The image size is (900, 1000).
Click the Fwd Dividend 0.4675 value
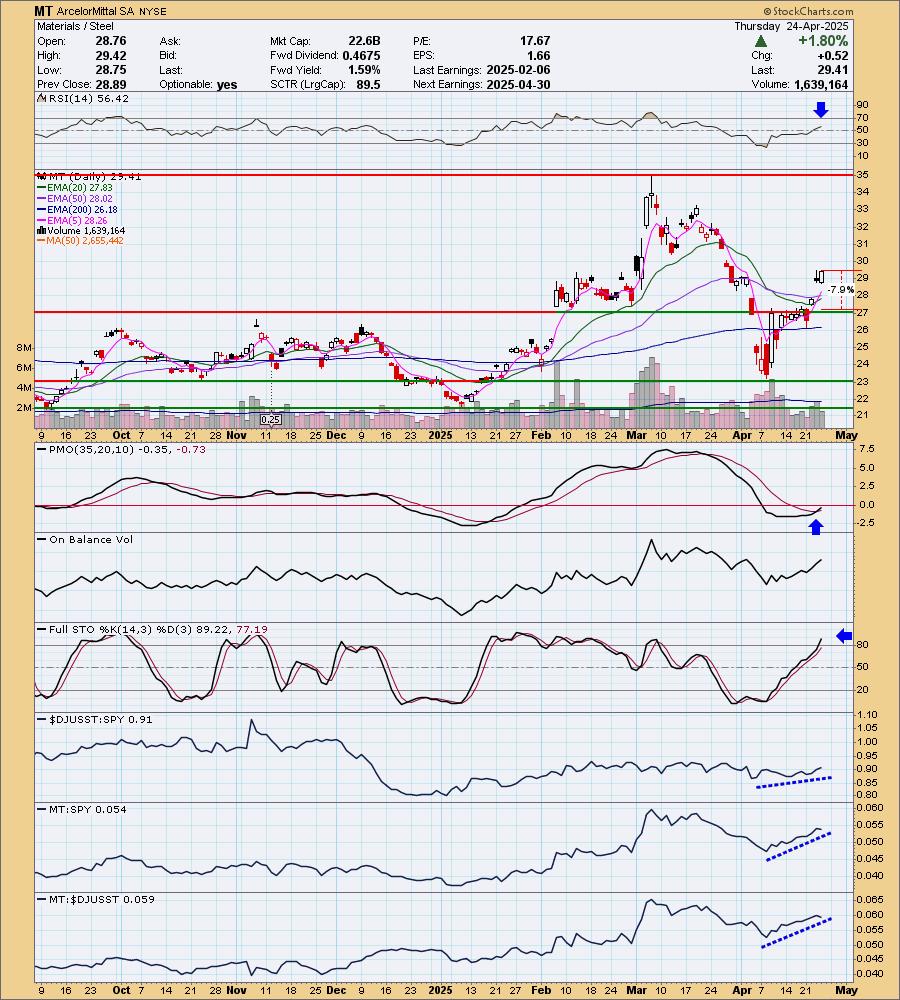click(x=361, y=55)
